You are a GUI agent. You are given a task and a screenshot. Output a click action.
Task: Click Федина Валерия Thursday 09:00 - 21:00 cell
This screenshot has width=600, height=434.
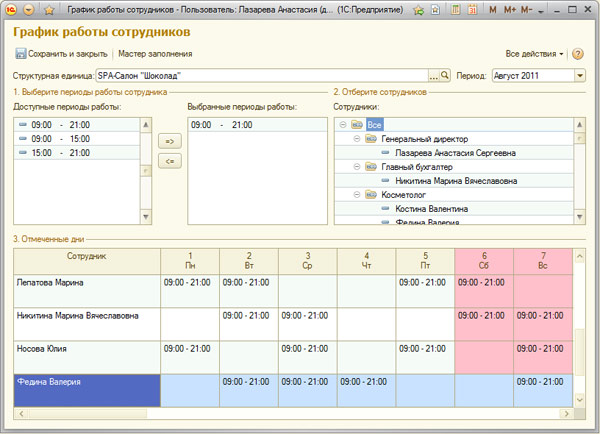(367, 390)
